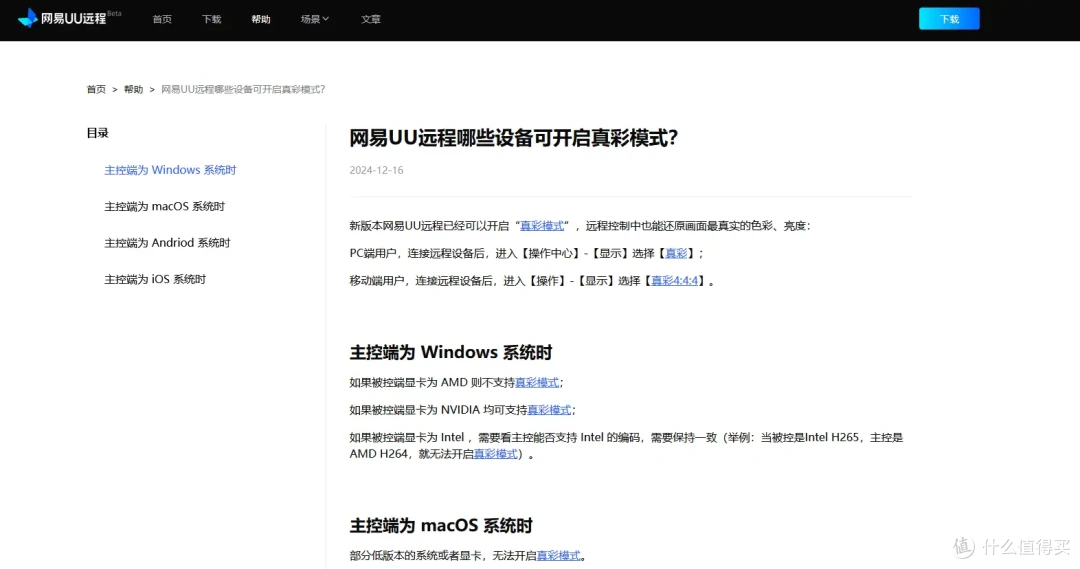Image resolution: width=1080 pixels, height=569 pixels.
Task: Click the 主控端为 macOS 系统时 section heading
Action: (442, 526)
